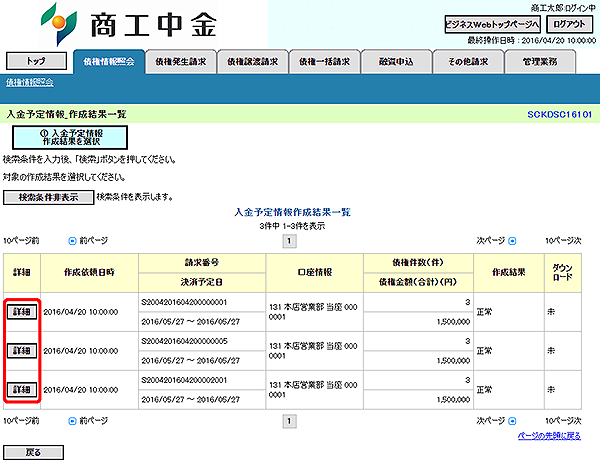This screenshot has width=600, height=468.
Task: Click the 商工中金 logo
Action: pos(129,24)
